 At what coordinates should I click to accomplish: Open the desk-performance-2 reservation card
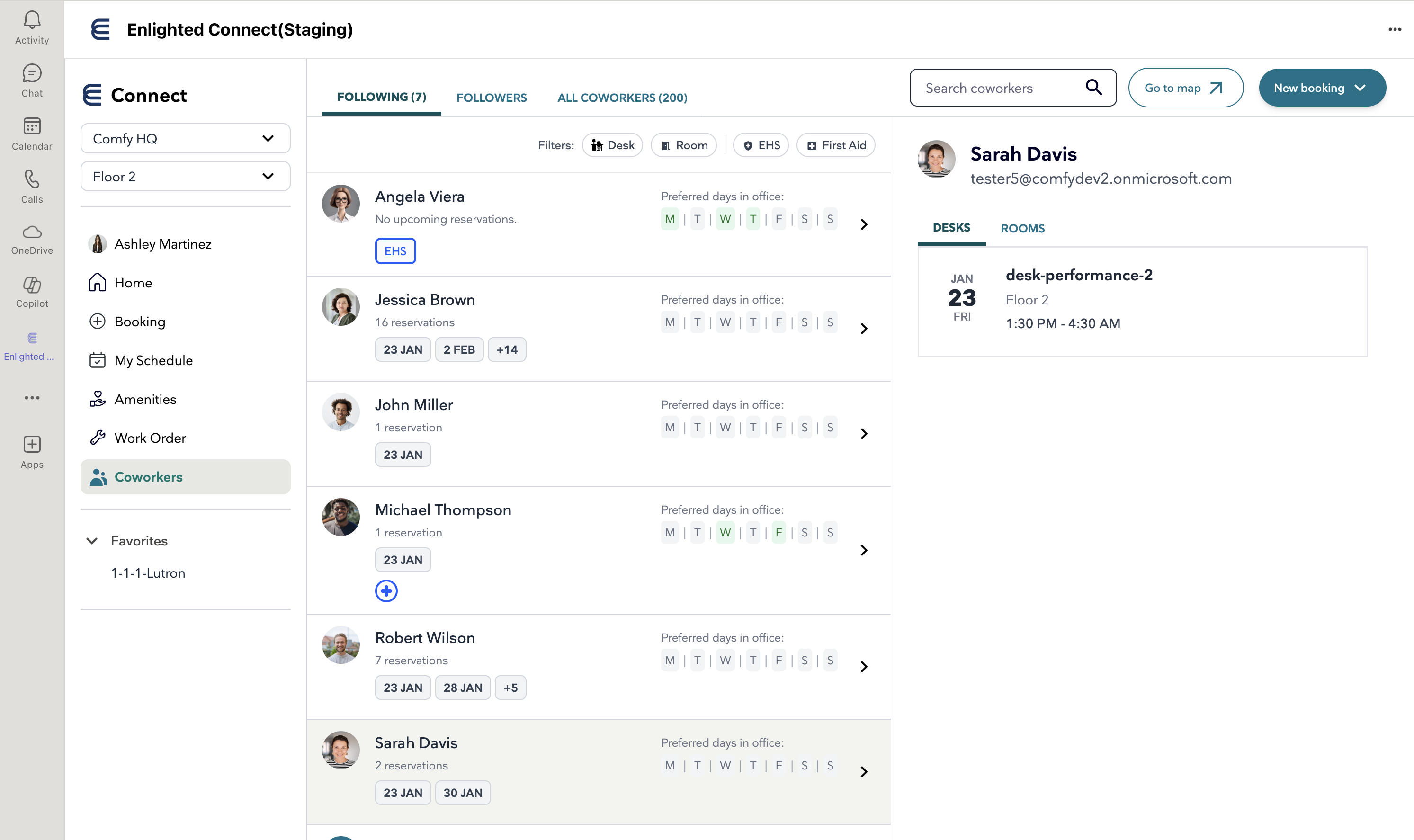(1142, 302)
